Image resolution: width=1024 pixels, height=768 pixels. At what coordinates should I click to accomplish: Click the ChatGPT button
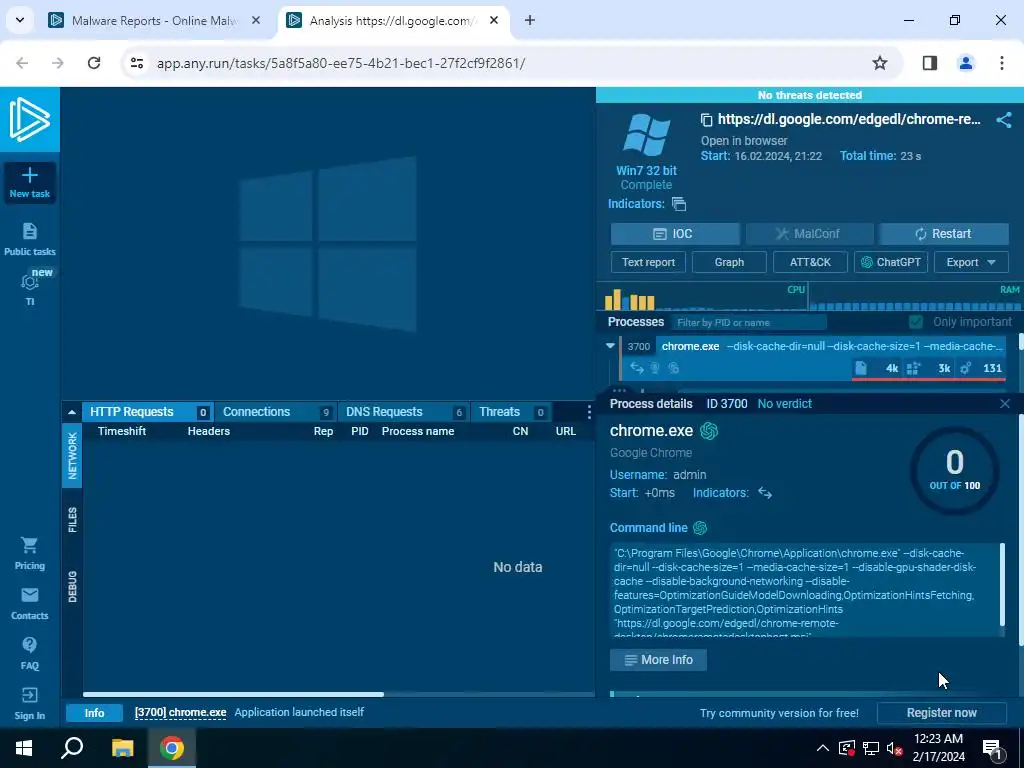coord(891,262)
